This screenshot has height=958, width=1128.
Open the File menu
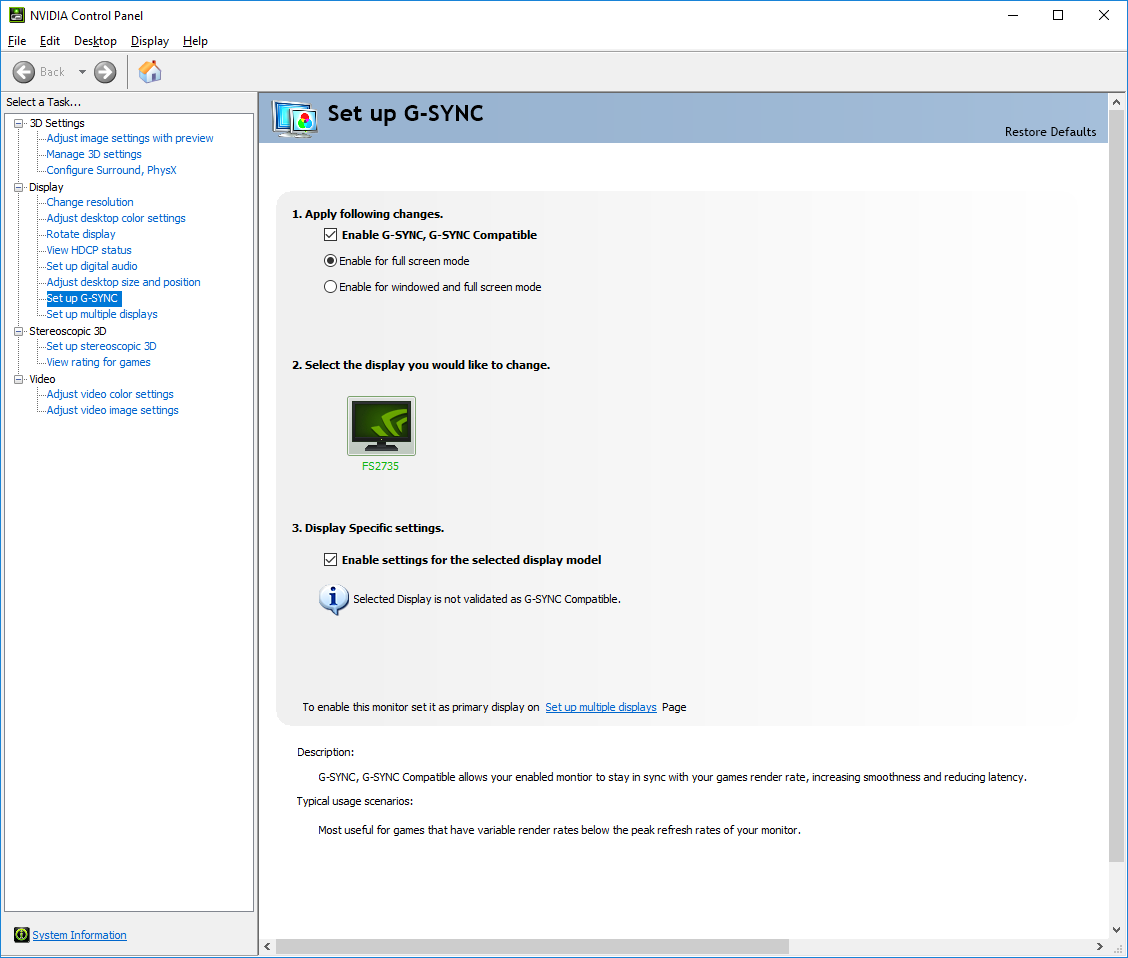coord(17,41)
